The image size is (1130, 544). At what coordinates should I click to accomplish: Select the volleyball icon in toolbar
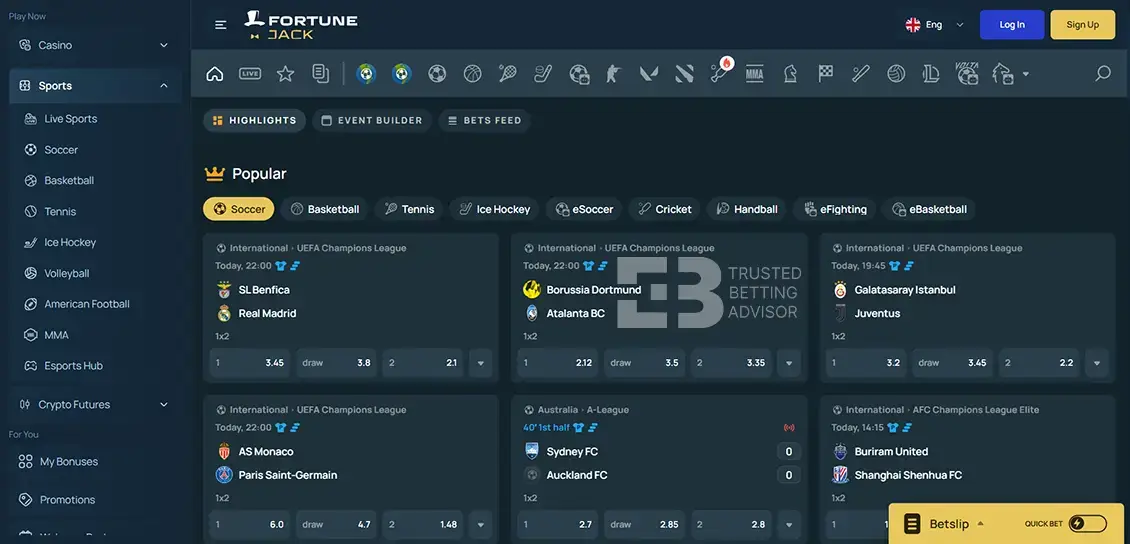pos(896,73)
